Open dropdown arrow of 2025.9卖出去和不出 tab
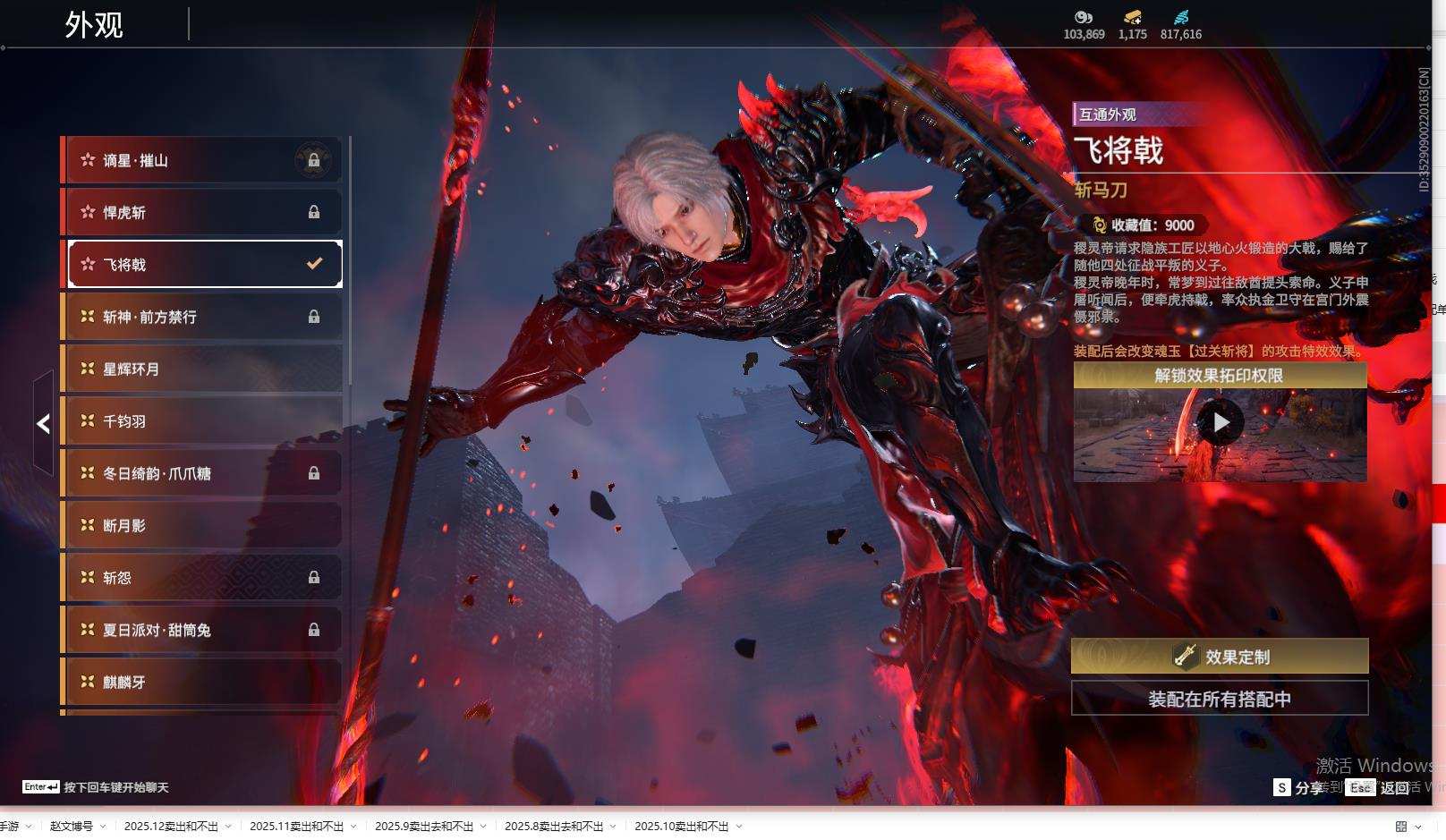This screenshot has height=840, width=1446. point(483,827)
